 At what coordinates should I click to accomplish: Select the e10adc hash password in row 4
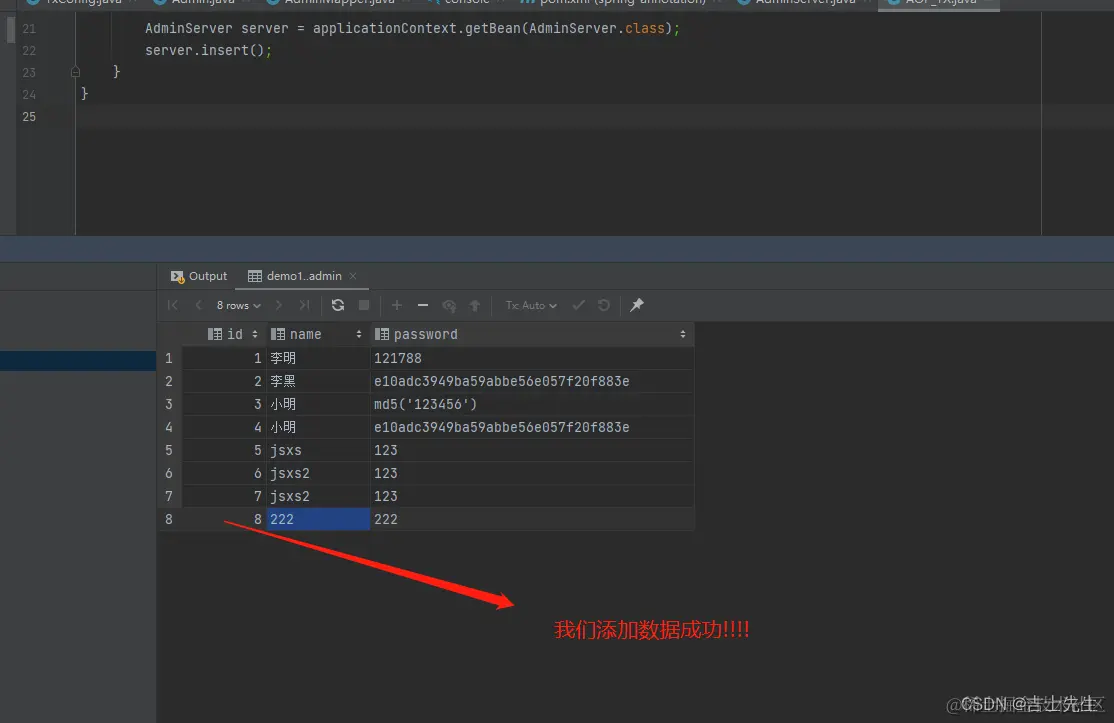(x=532, y=428)
